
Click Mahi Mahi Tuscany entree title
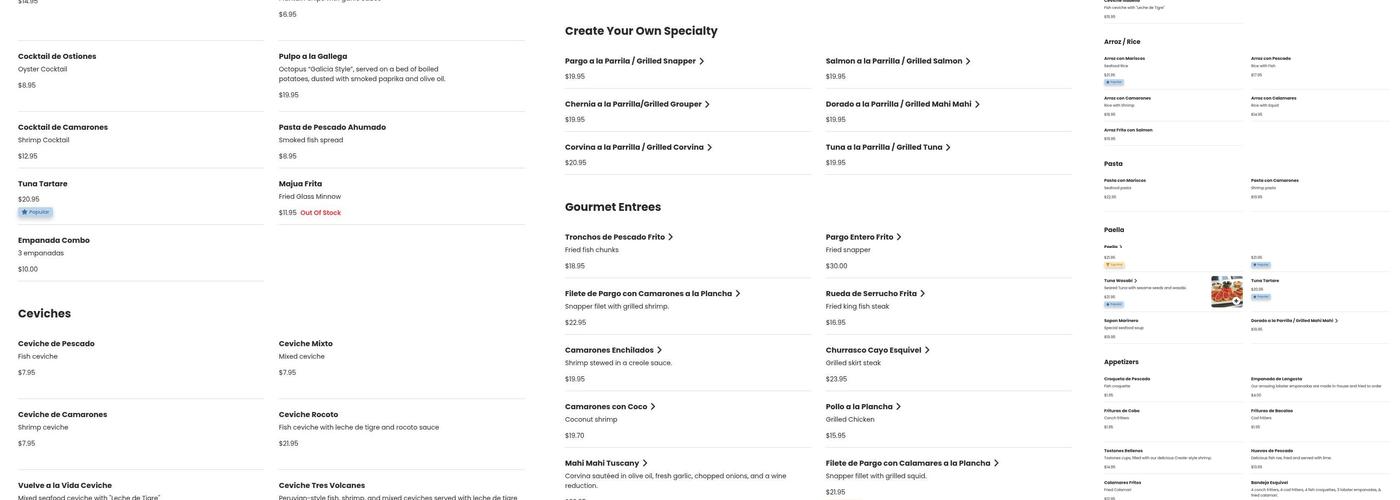601,463
